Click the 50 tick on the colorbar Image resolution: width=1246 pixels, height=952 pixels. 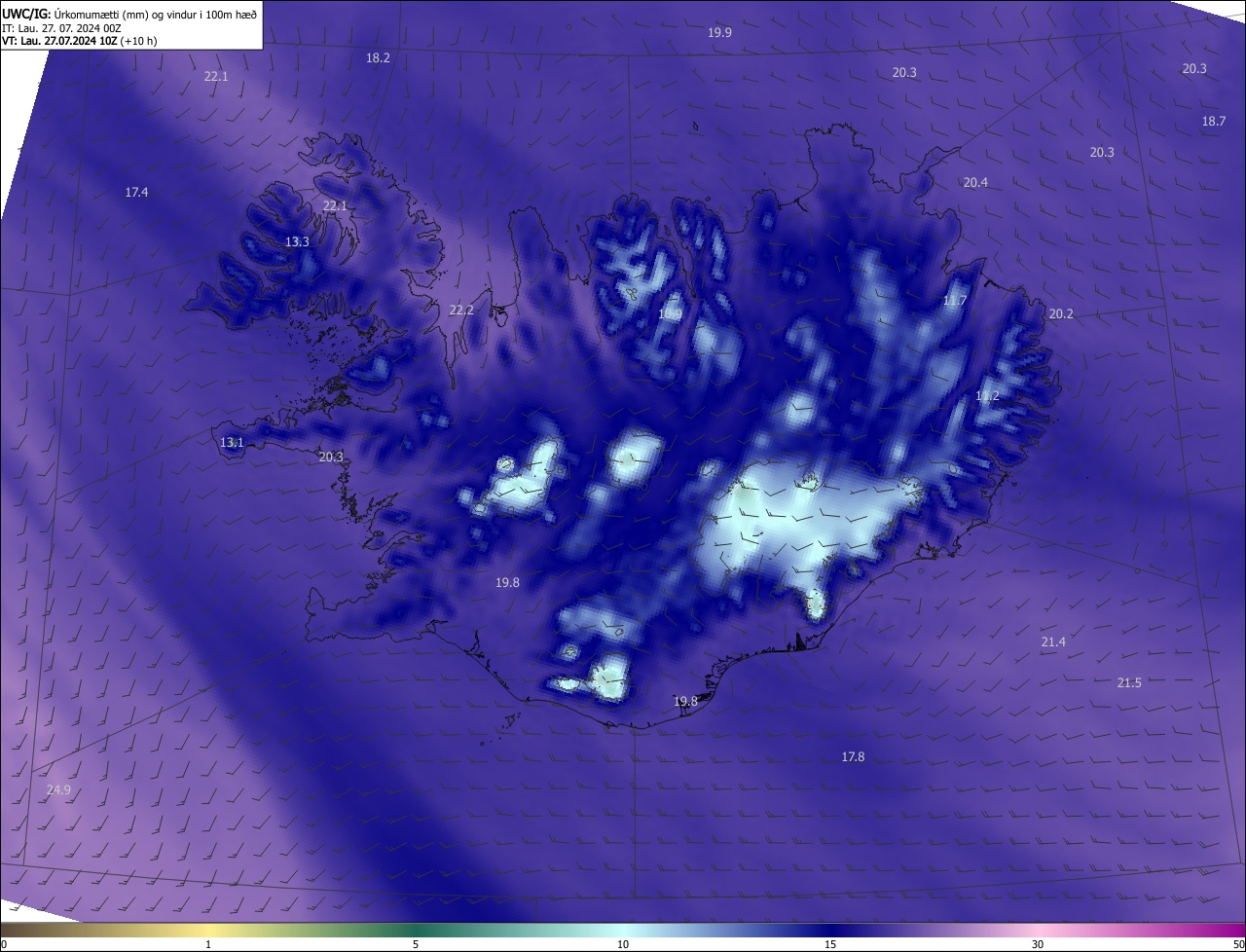pos(1238,944)
